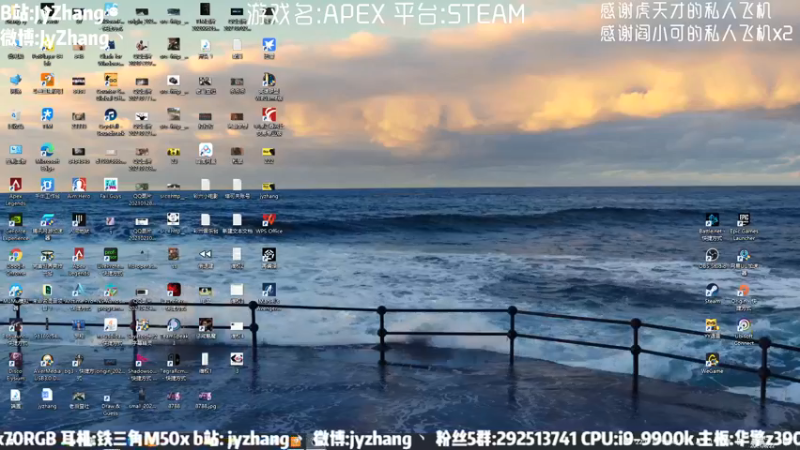800x450 pixels.
Task: Click the black three-bar app icon right of the 腾讯网游加速器 shortcut
Action: pyautogui.click(x=79, y=220)
